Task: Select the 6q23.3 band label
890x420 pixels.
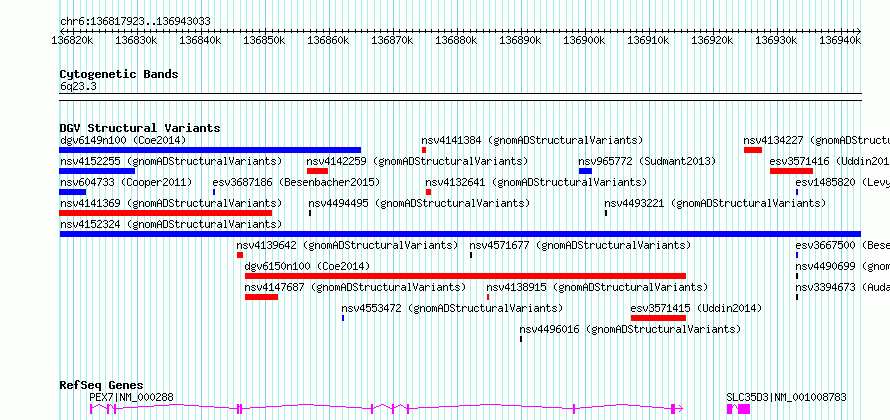Action: (x=78, y=86)
